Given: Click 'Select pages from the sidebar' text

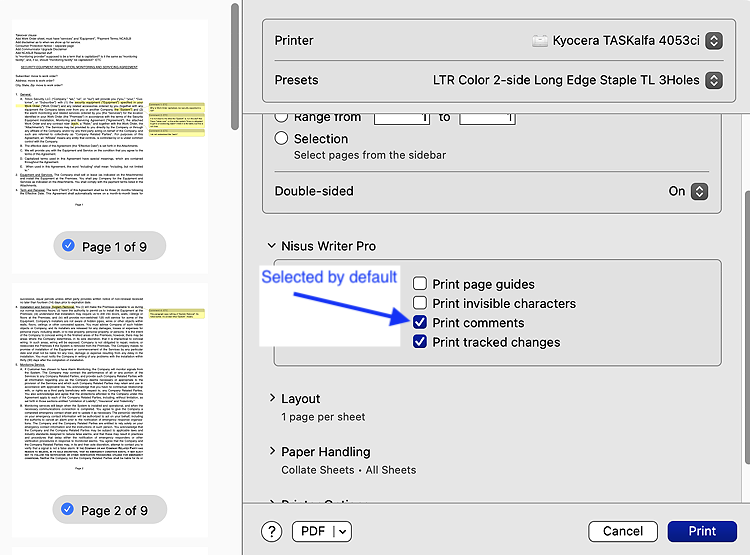Looking at the screenshot, I should click(x=370, y=155).
